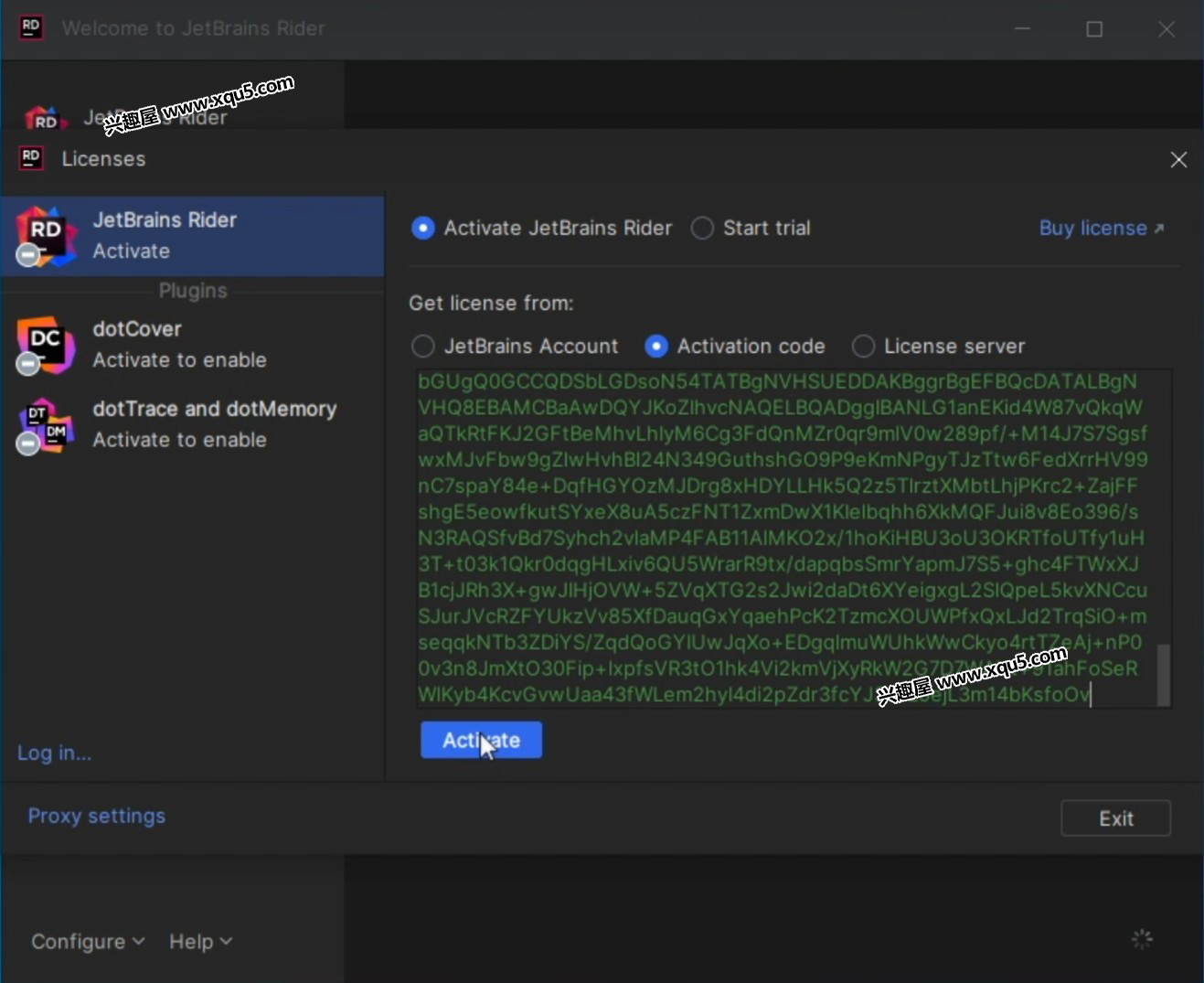Viewport: 1204px width, 983px height.
Task: Click the Log in... link
Action: point(54,753)
